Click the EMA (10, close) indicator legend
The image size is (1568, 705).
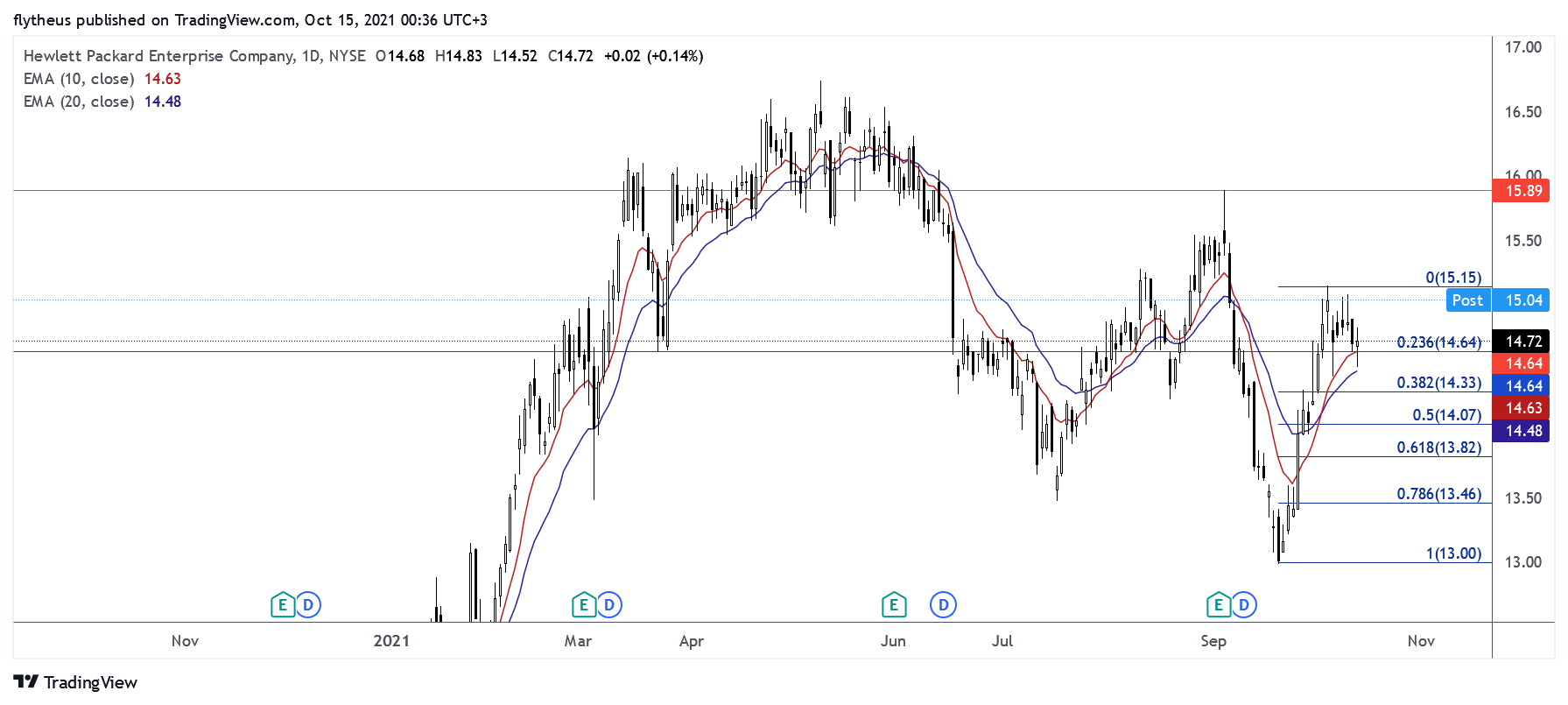pyautogui.click(x=79, y=79)
